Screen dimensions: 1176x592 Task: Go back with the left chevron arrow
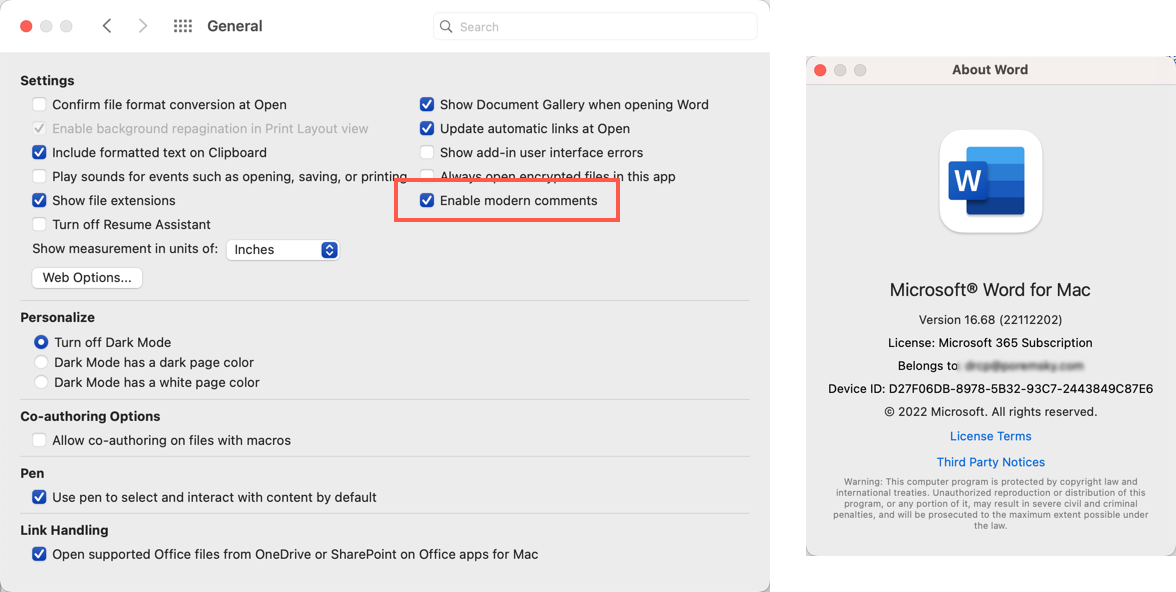[x=107, y=26]
